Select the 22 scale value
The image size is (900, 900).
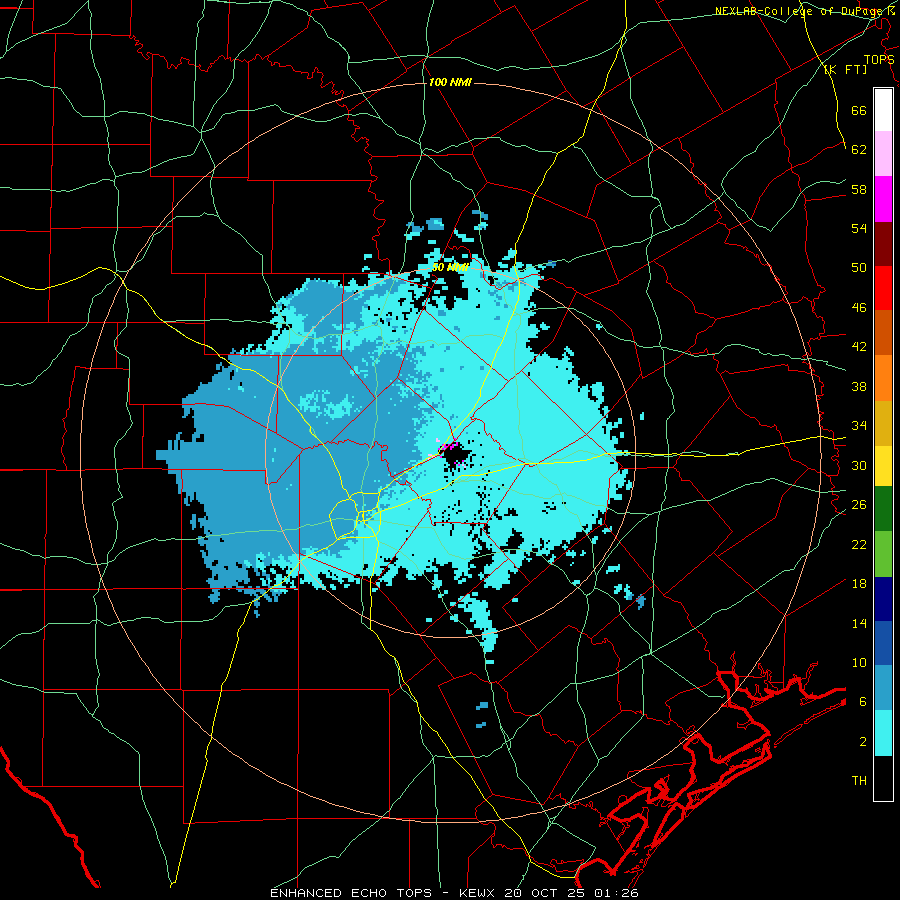click(859, 544)
